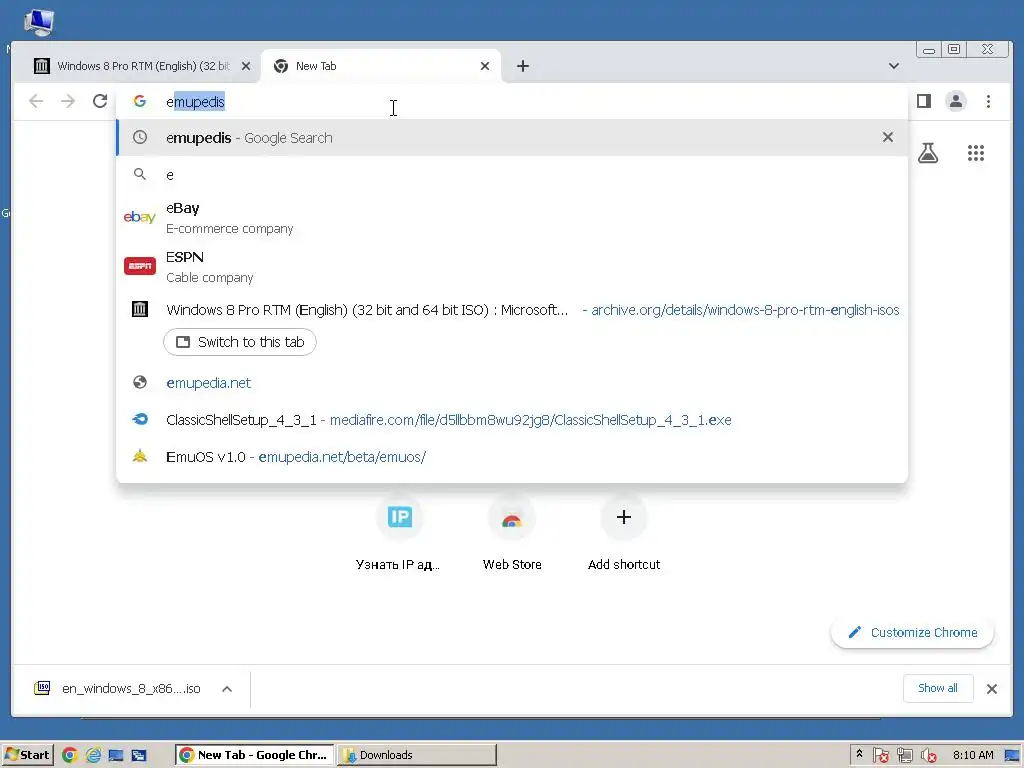
Task: Reload the page with the refresh icon
Action: tap(100, 101)
